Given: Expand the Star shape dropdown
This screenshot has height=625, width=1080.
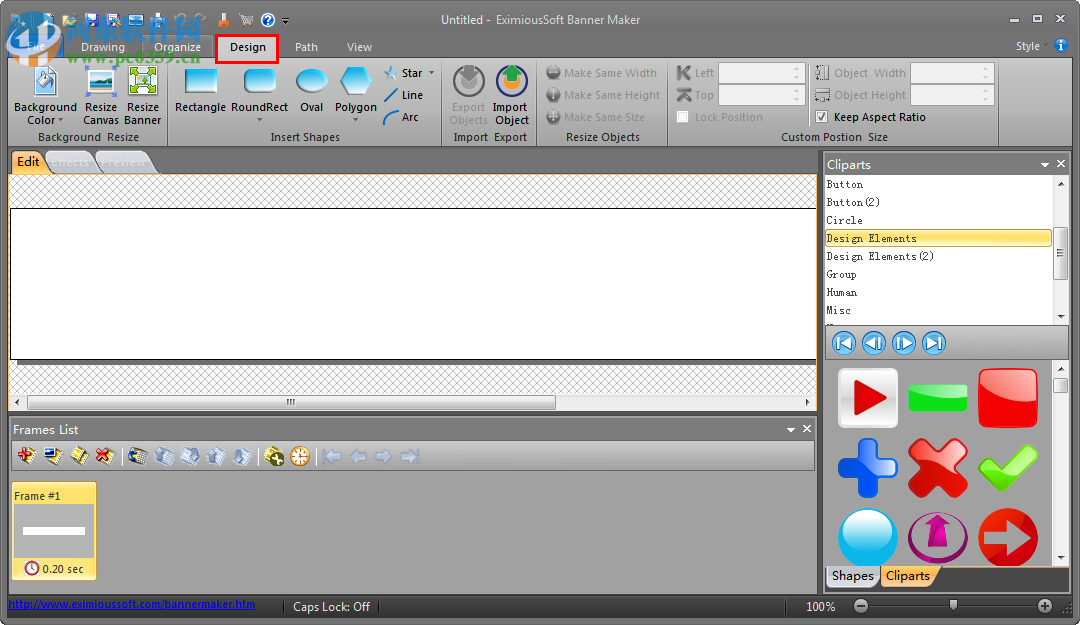Looking at the screenshot, I should click(x=429, y=72).
